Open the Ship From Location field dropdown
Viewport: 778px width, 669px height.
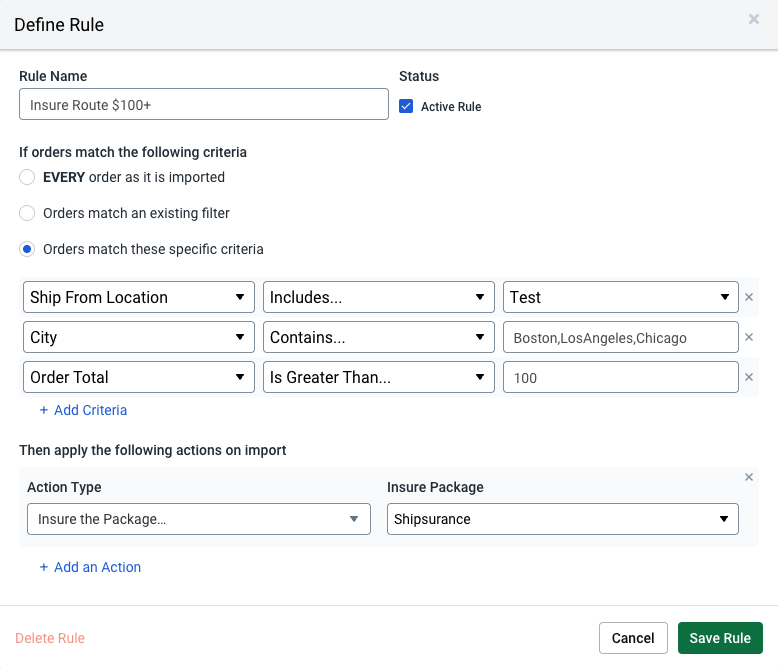(138, 297)
